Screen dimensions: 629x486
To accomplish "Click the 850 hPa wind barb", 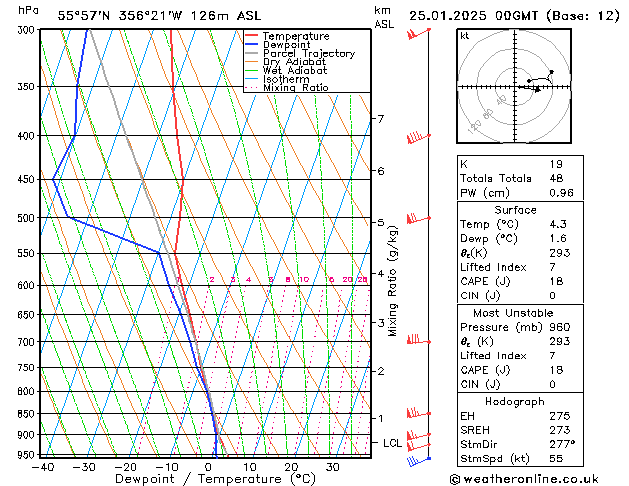I will [x=418, y=413].
